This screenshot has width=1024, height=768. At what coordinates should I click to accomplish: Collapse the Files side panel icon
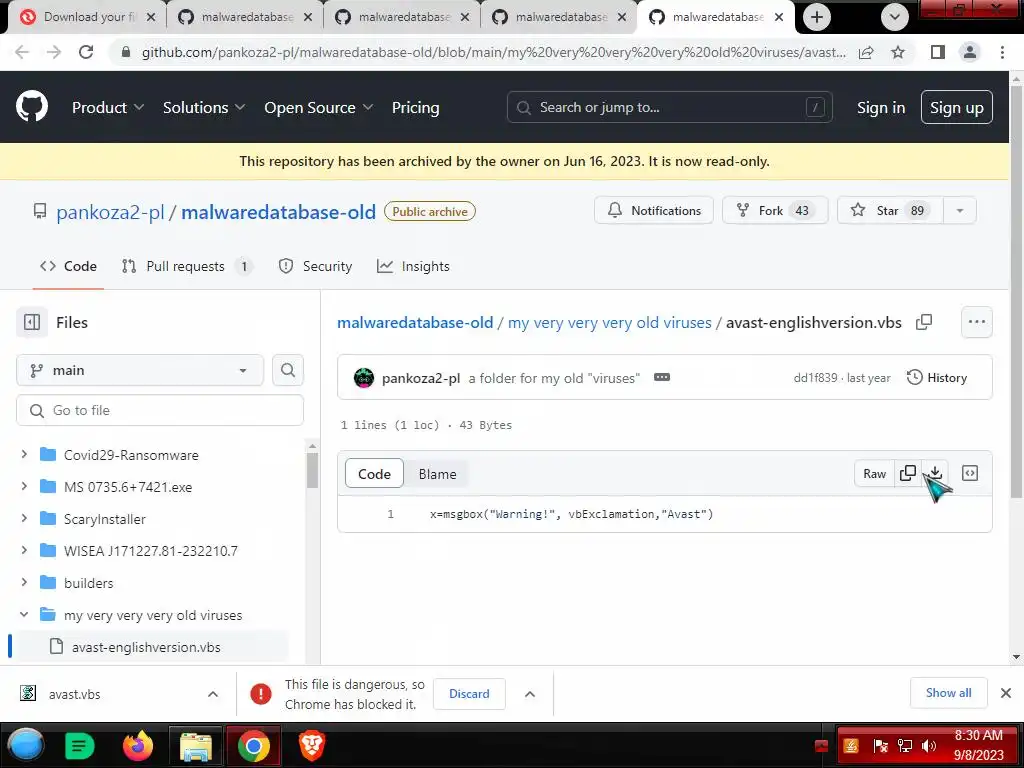tap(32, 323)
